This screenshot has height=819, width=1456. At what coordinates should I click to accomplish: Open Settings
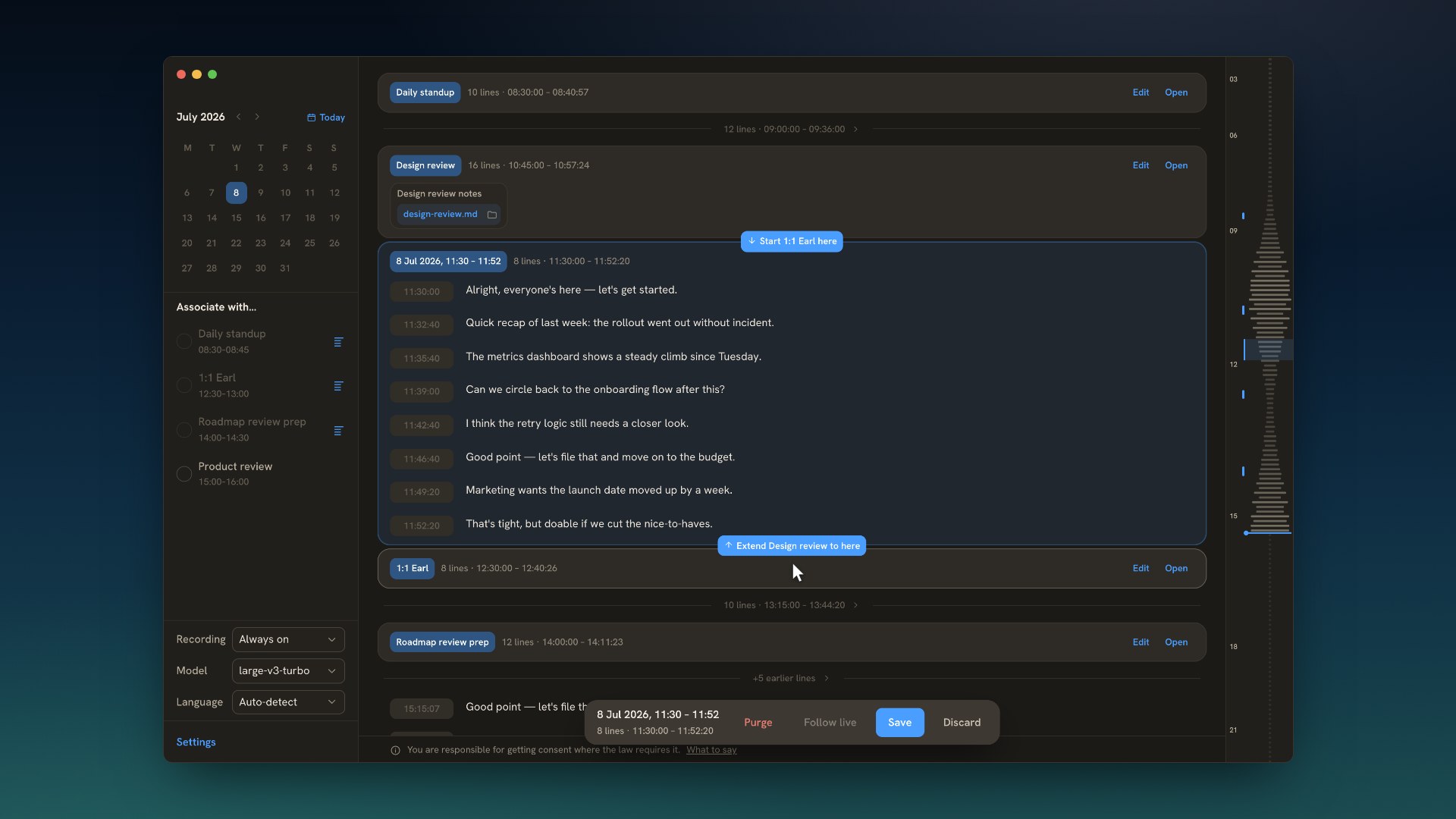point(196,742)
